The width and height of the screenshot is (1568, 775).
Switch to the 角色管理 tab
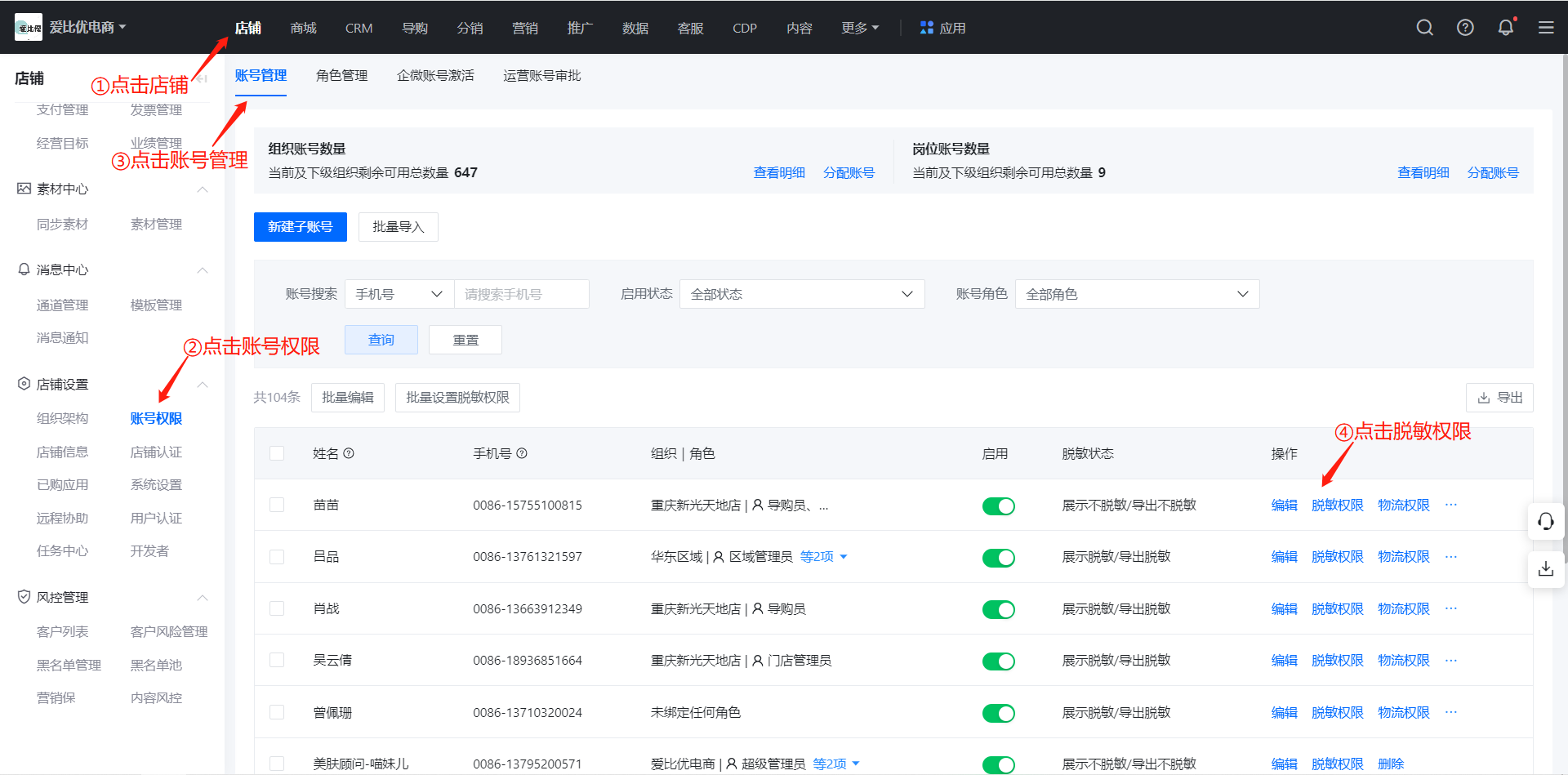point(341,75)
